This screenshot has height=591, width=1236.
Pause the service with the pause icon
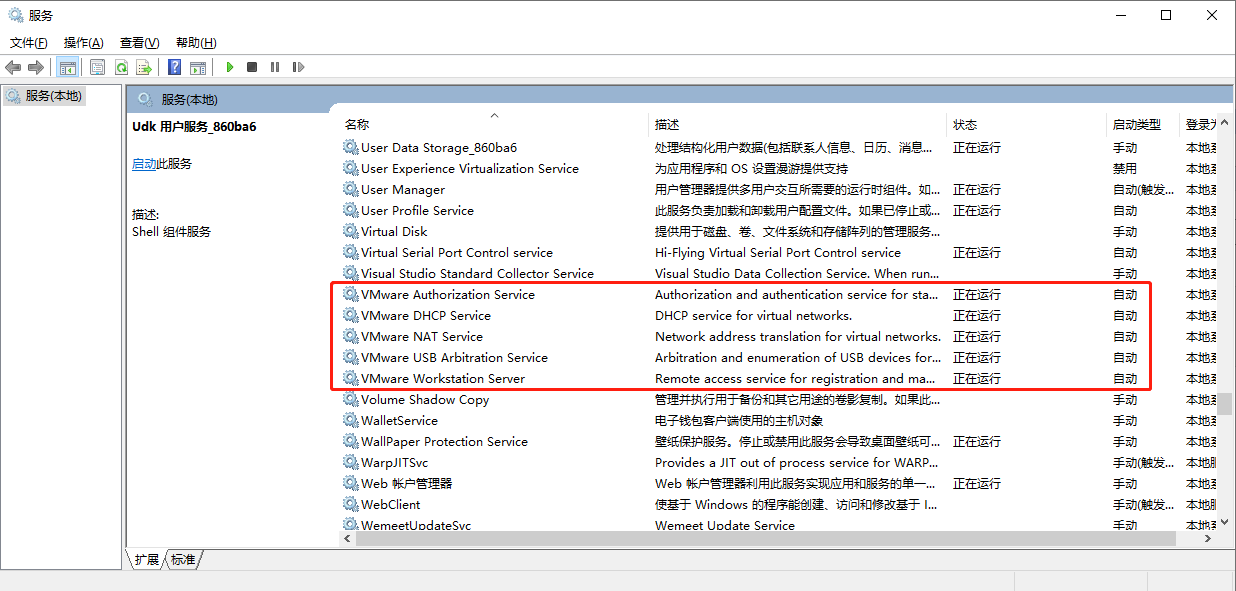pos(275,67)
